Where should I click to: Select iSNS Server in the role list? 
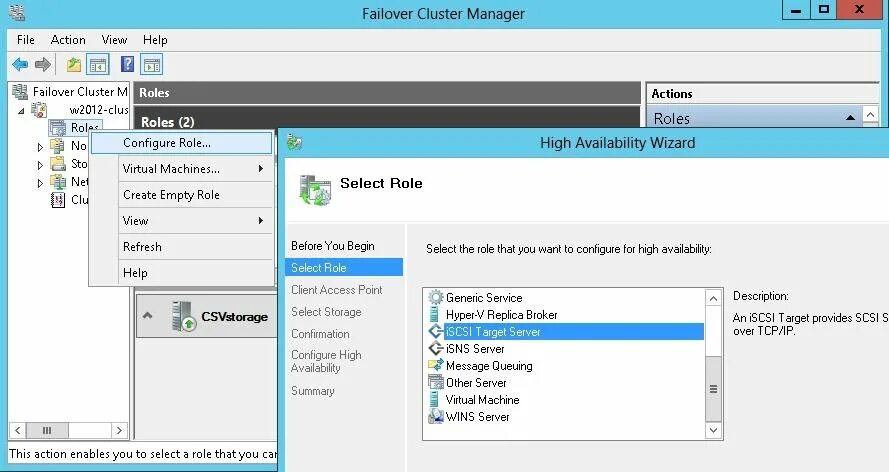coord(475,348)
